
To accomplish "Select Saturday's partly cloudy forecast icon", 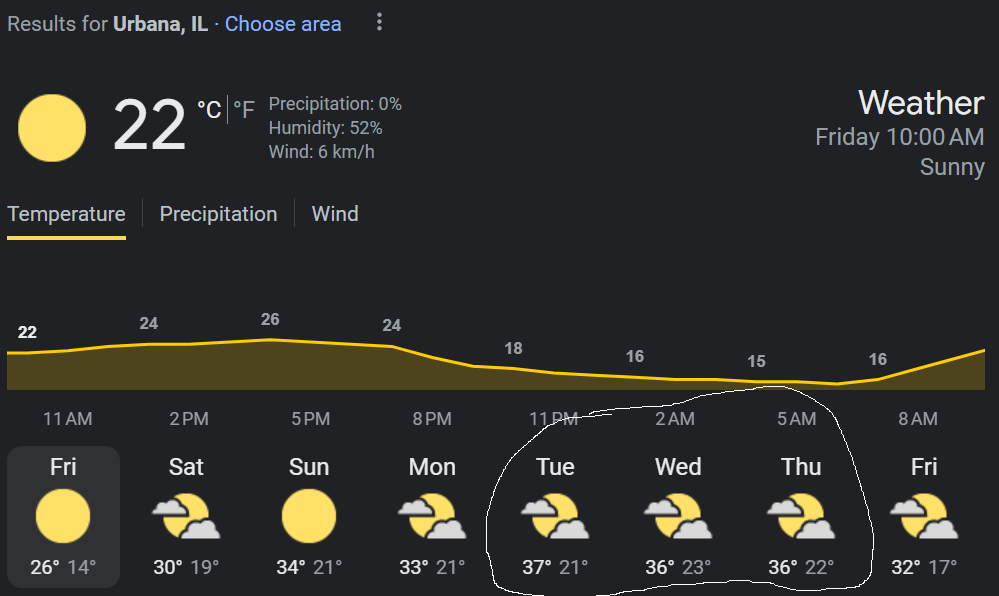I will 186,516.
